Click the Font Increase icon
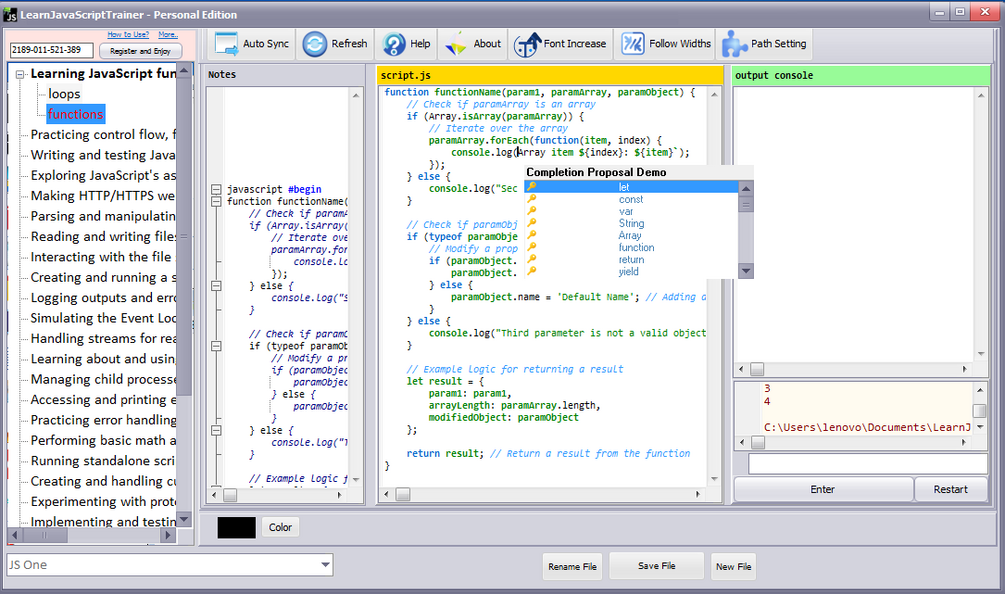This screenshot has height=594, width=1005. (527, 44)
